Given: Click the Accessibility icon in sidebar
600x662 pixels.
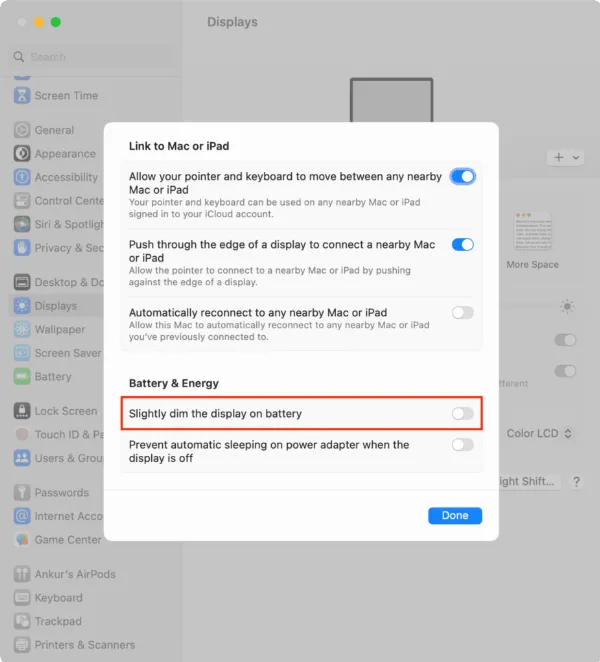Looking at the screenshot, I should [x=22, y=177].
